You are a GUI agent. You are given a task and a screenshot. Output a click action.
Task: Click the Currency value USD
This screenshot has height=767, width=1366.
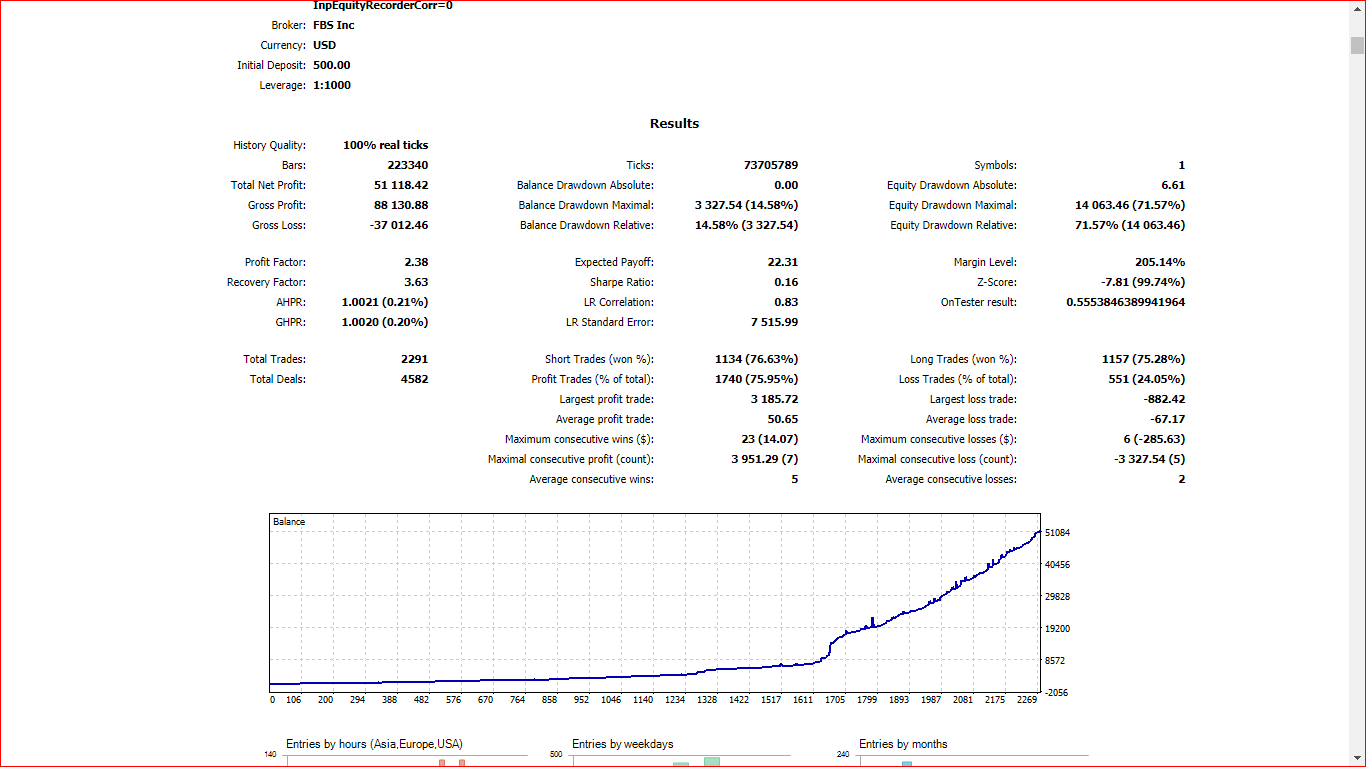(x=325, y=45)
